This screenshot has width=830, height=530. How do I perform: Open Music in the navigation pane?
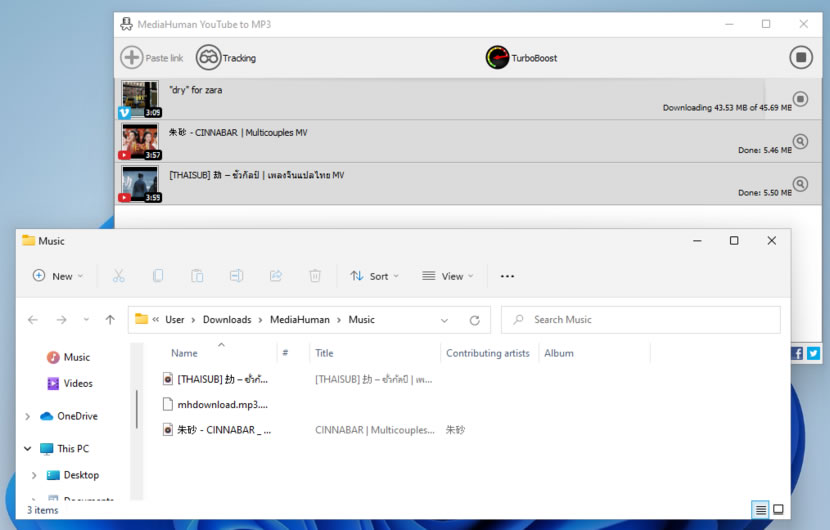click(69, 357)
